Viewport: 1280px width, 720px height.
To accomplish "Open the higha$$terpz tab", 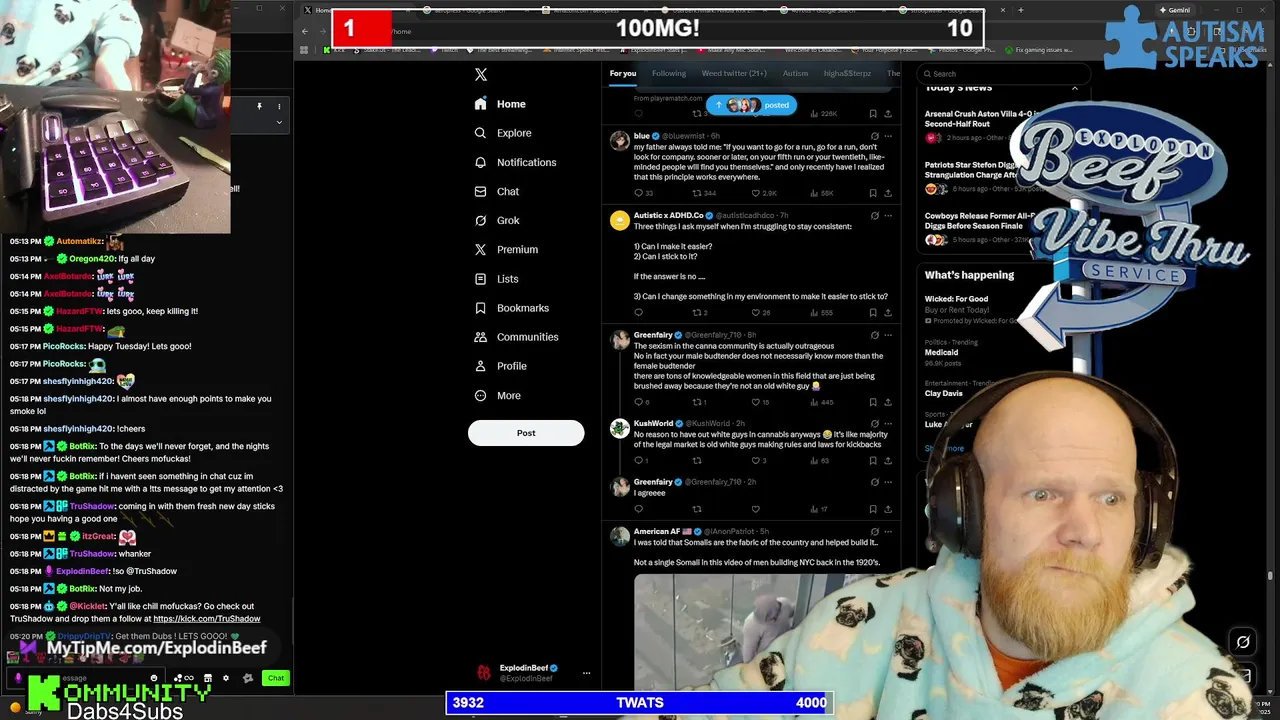I will tap(847, 73).
